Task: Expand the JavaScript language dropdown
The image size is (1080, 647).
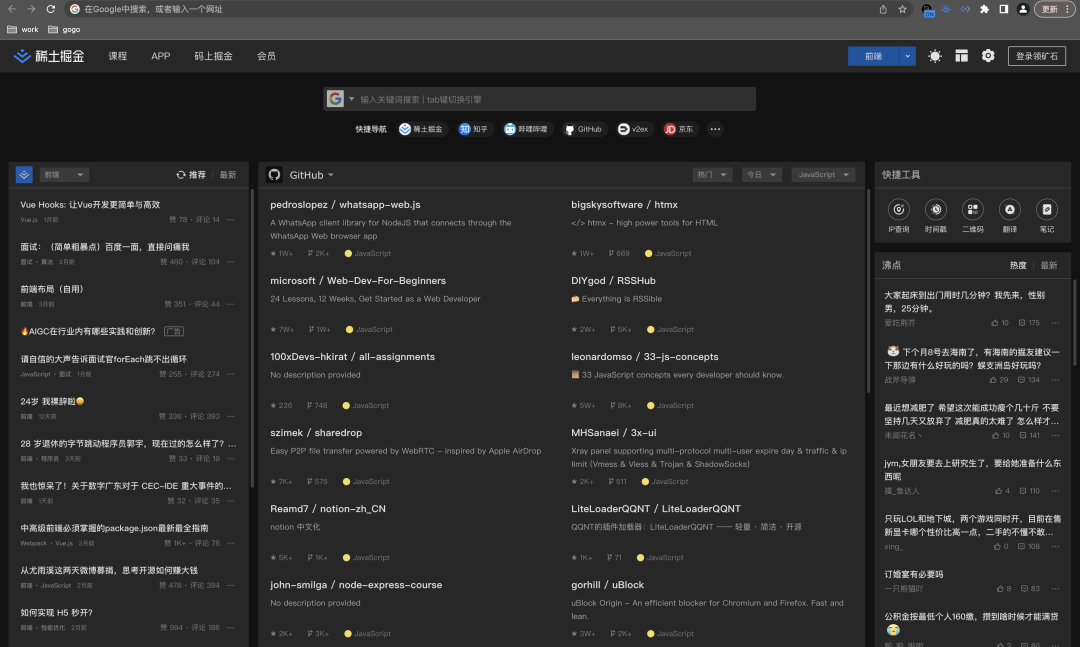Action: tap(823, 175)
